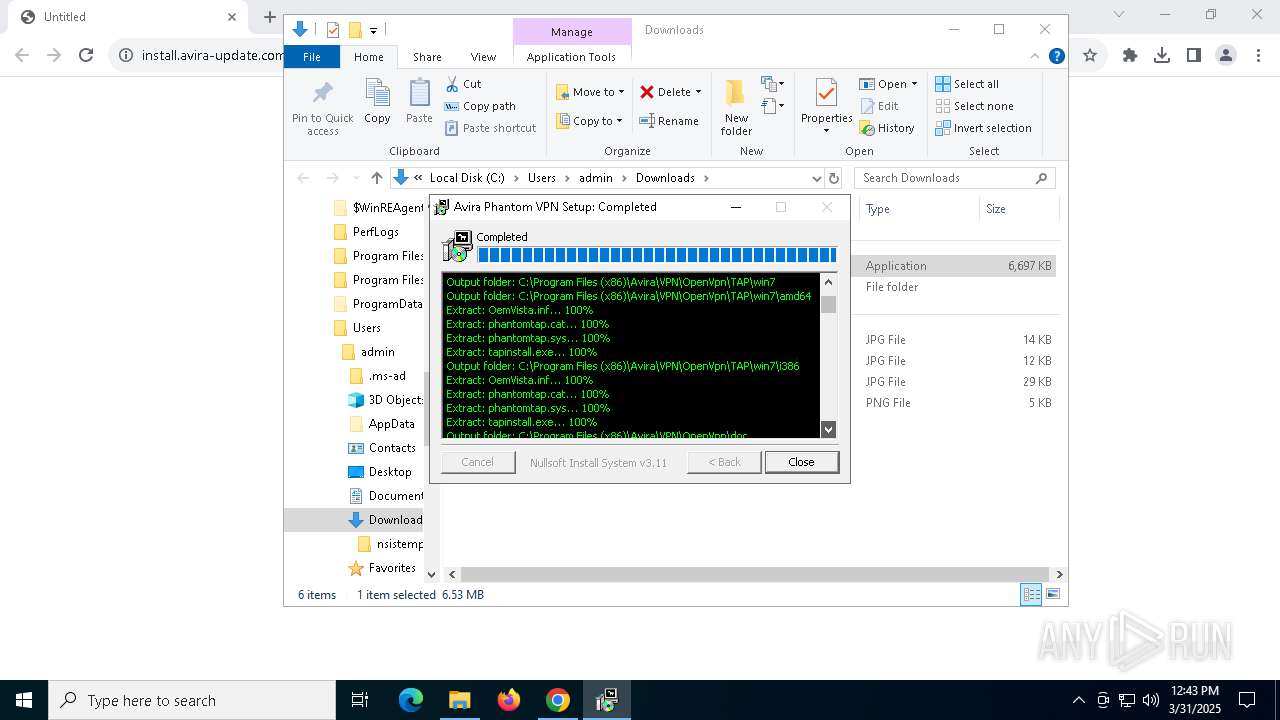Viewport: 1280px width, 720px height.
Task: Click Users in the address breadcrumb
Action: point(542,178)
